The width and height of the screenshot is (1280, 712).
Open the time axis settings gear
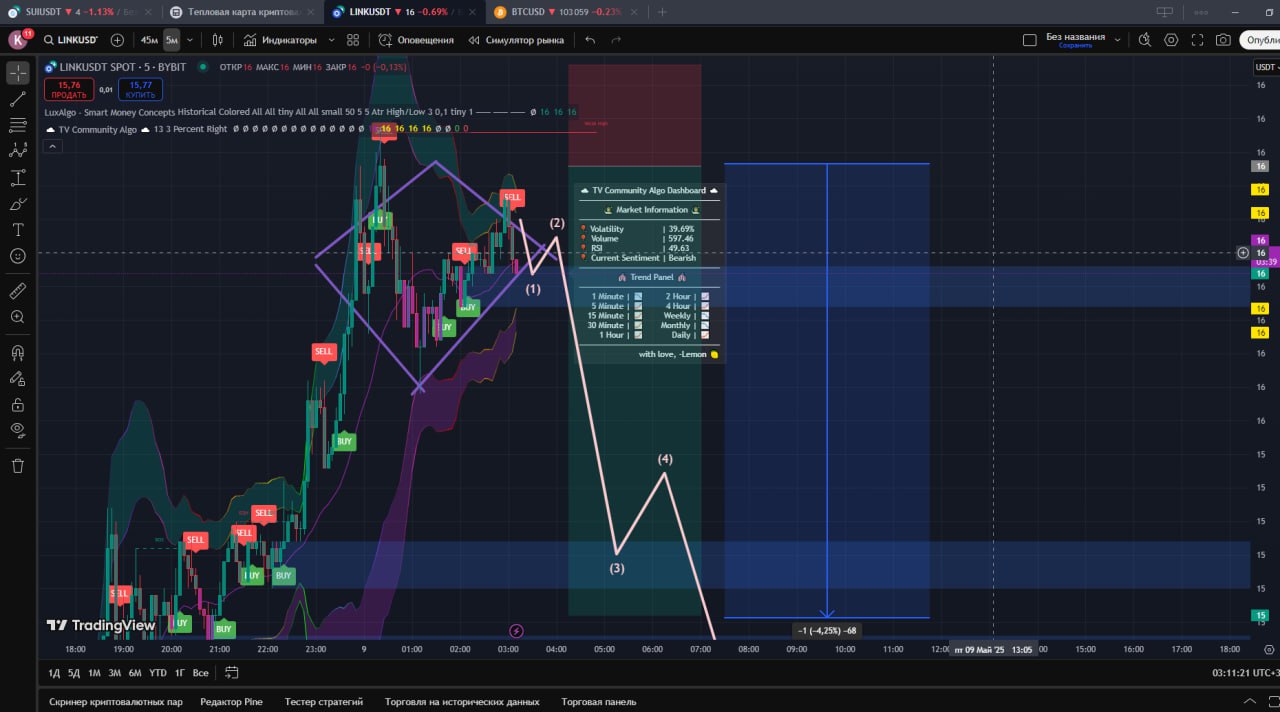[x=1269, y=649]
